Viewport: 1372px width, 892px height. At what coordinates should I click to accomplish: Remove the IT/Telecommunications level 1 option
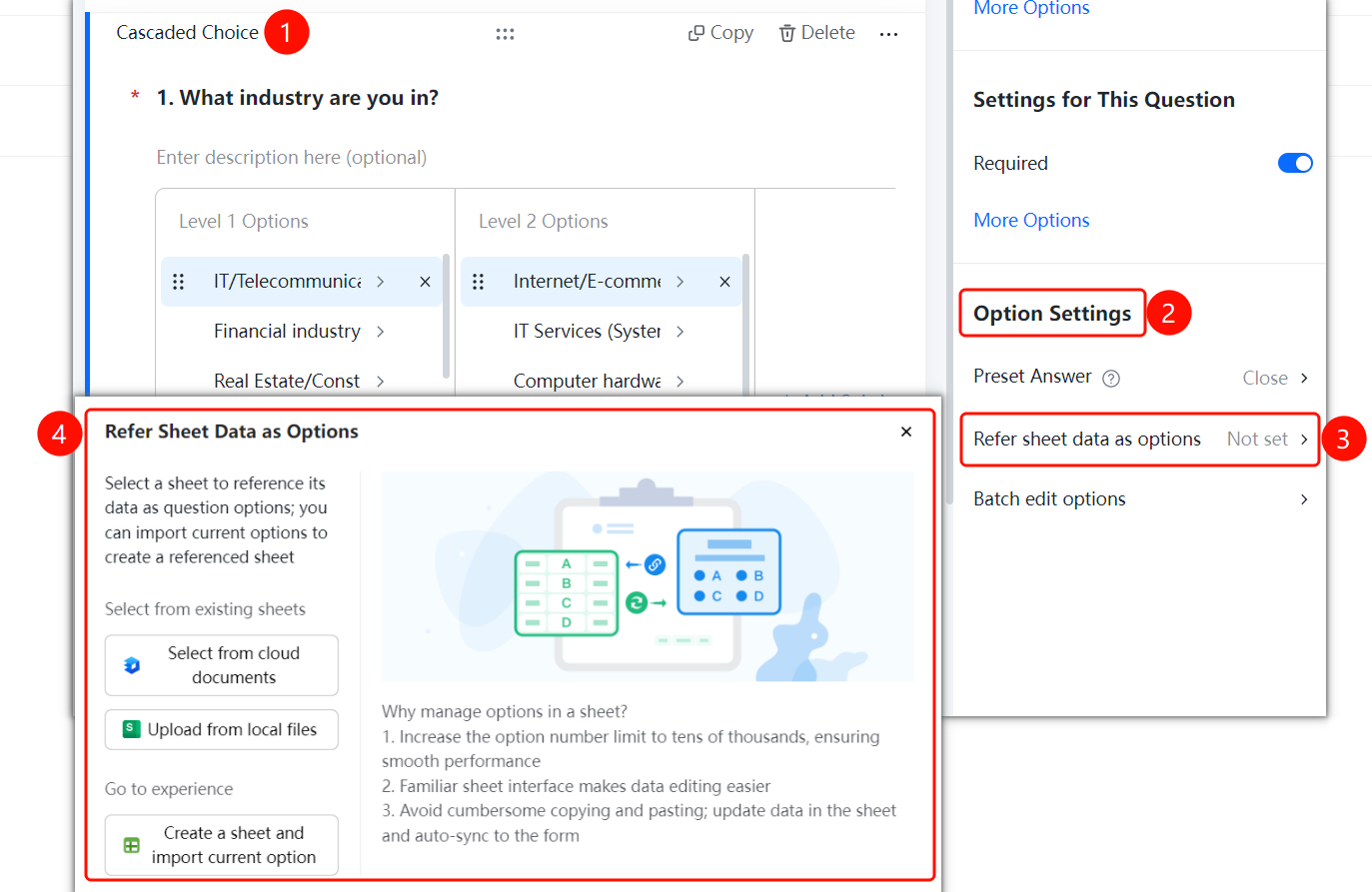click(425, 282)
